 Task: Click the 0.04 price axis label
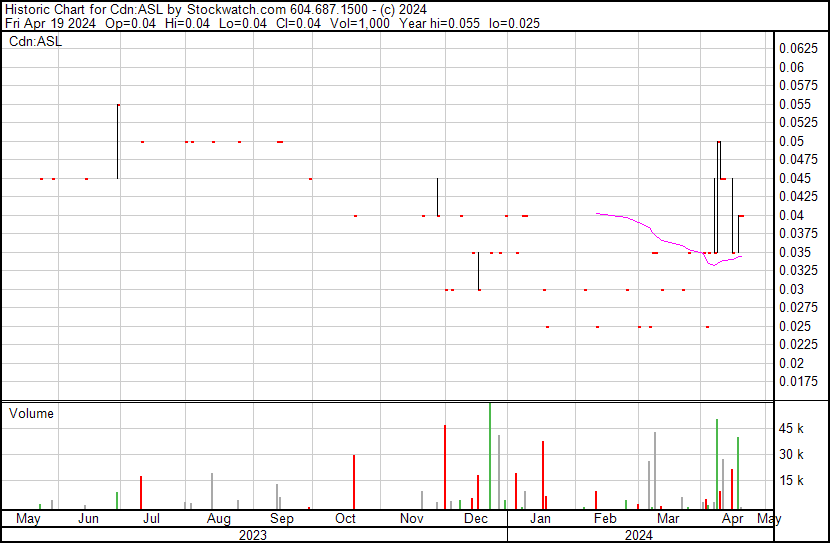point(791,215)
